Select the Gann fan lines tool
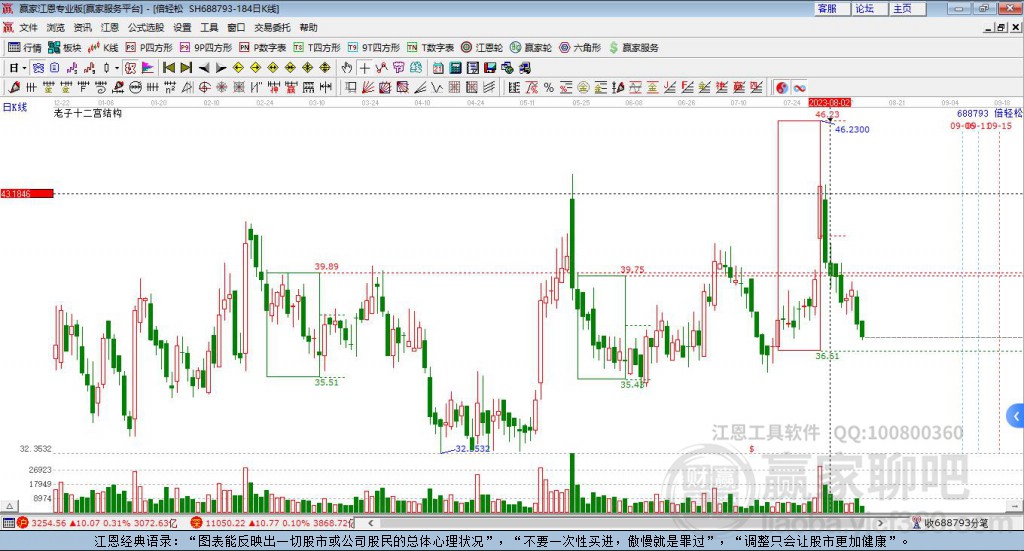The width and height of the screenshot is (1024, 551). tap(368, 87)
